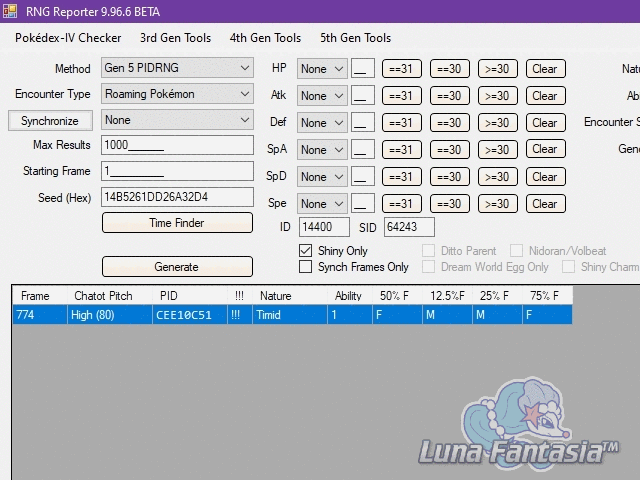Click the RNG Reporter app icon in title bar
Viewport: 640px width, 480px height.
[x=10, y=11]
